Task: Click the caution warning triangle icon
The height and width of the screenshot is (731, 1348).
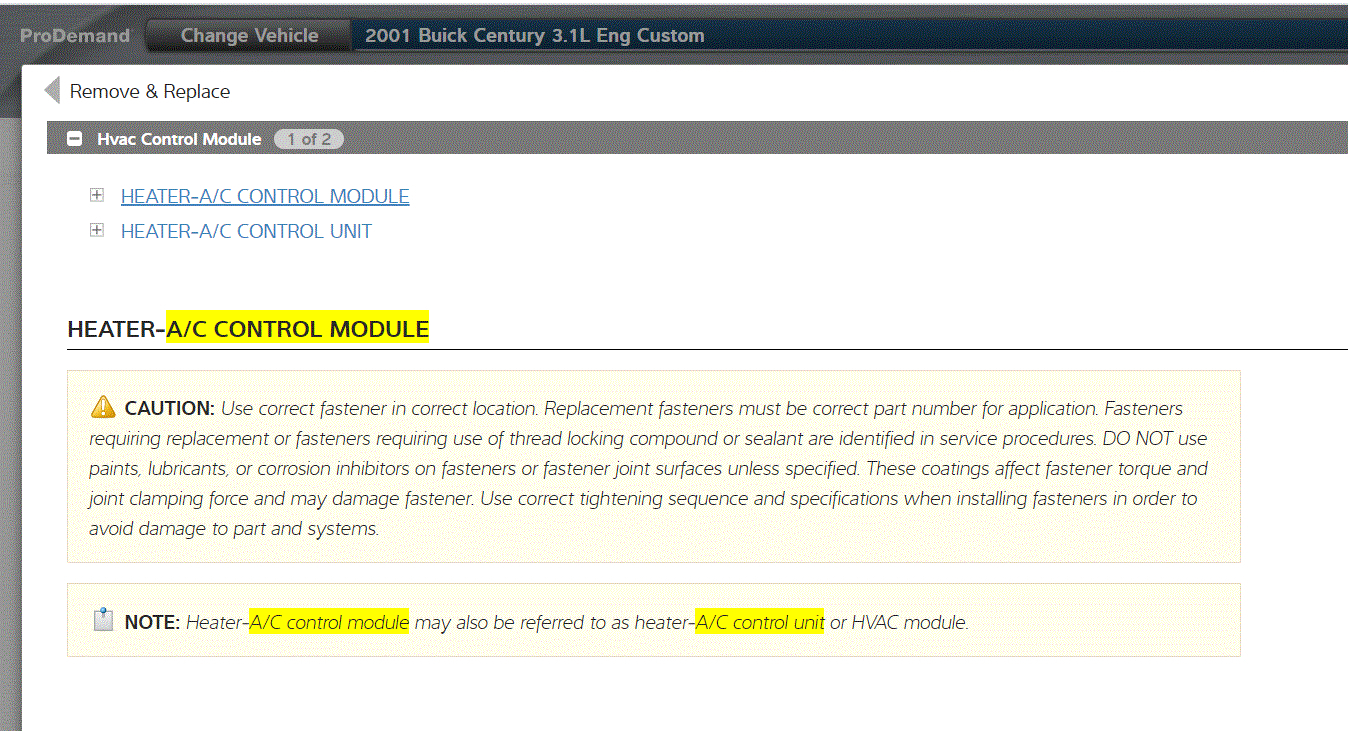Action: 103,407
